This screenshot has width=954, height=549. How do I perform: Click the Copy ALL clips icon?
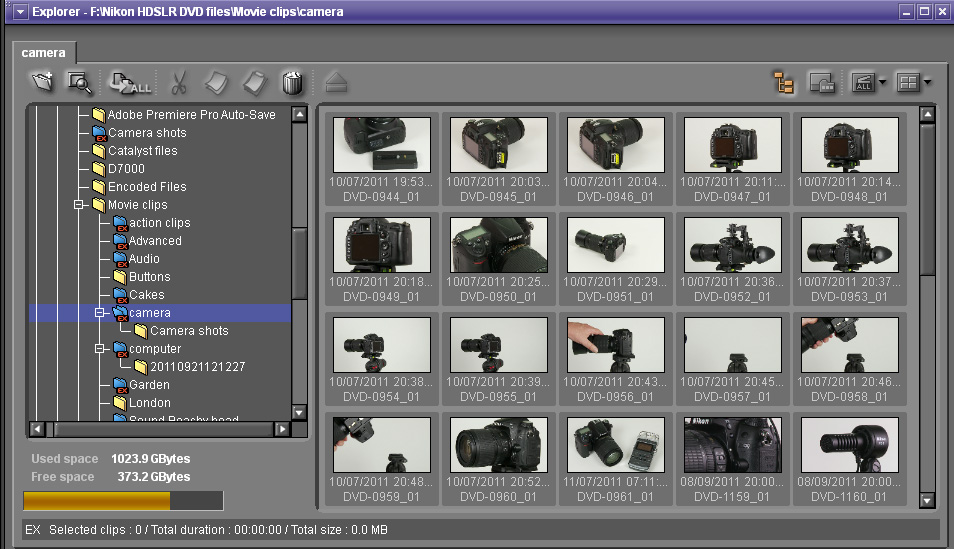[x=130, y=82]
